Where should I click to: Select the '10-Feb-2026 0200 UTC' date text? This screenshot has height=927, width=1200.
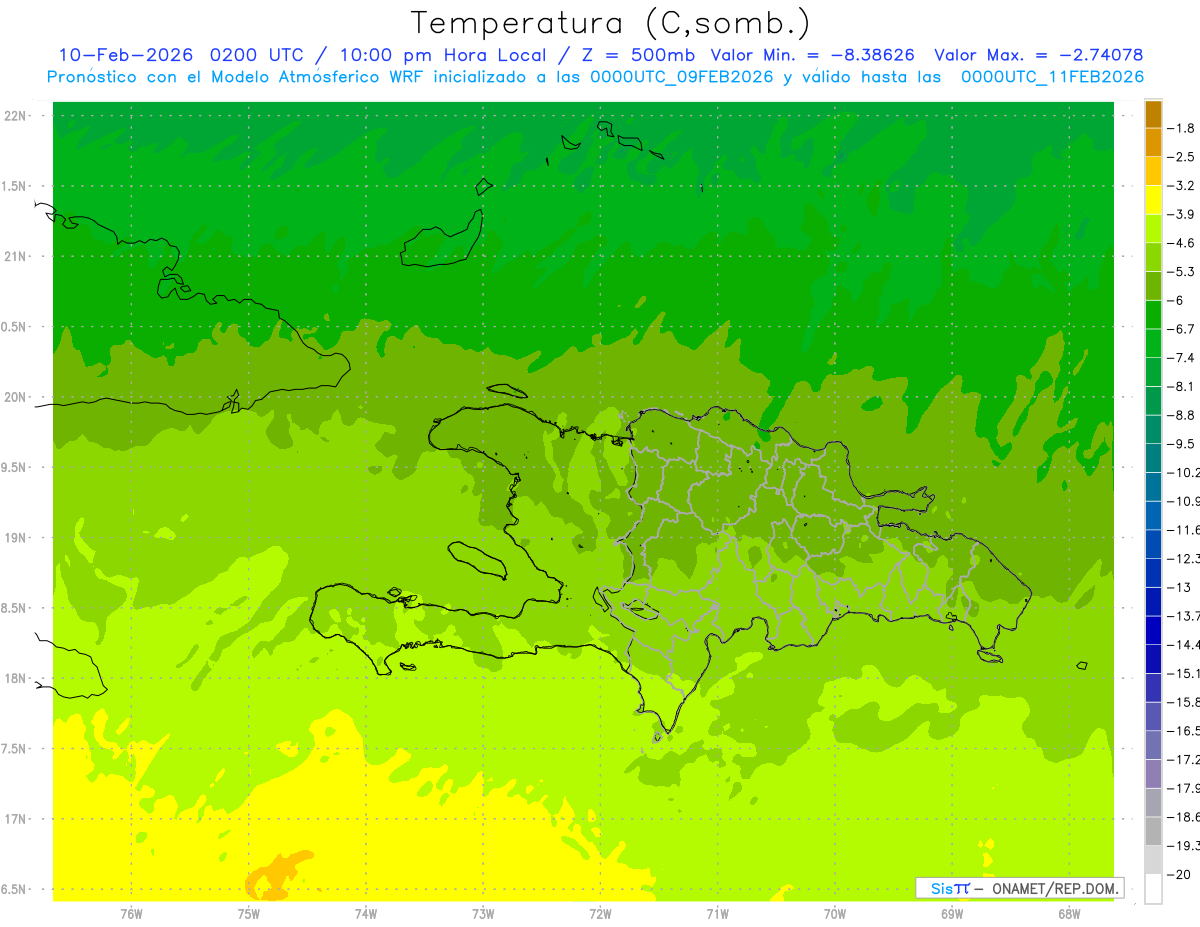coord(180,55)
